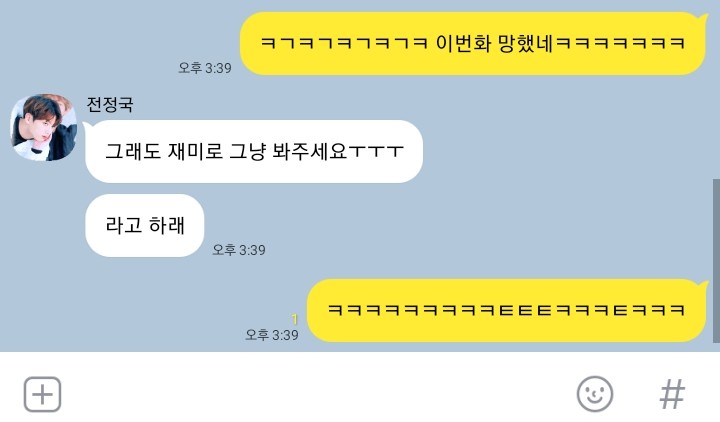
Task: Open the plus attachment menu
Action: [x=42, y=394]
